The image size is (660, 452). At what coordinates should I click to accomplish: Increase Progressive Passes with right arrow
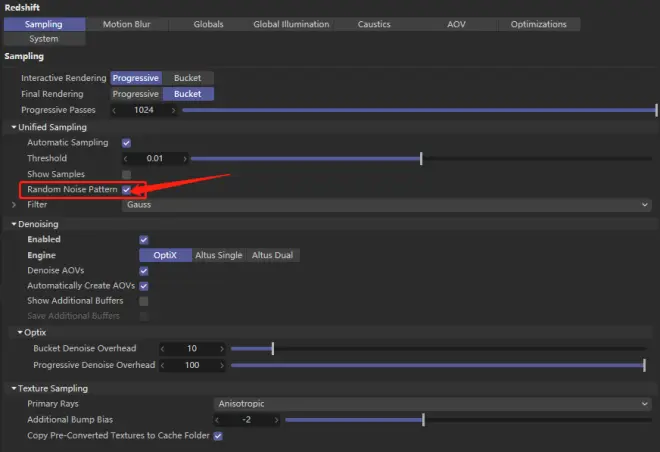[173, 110]
